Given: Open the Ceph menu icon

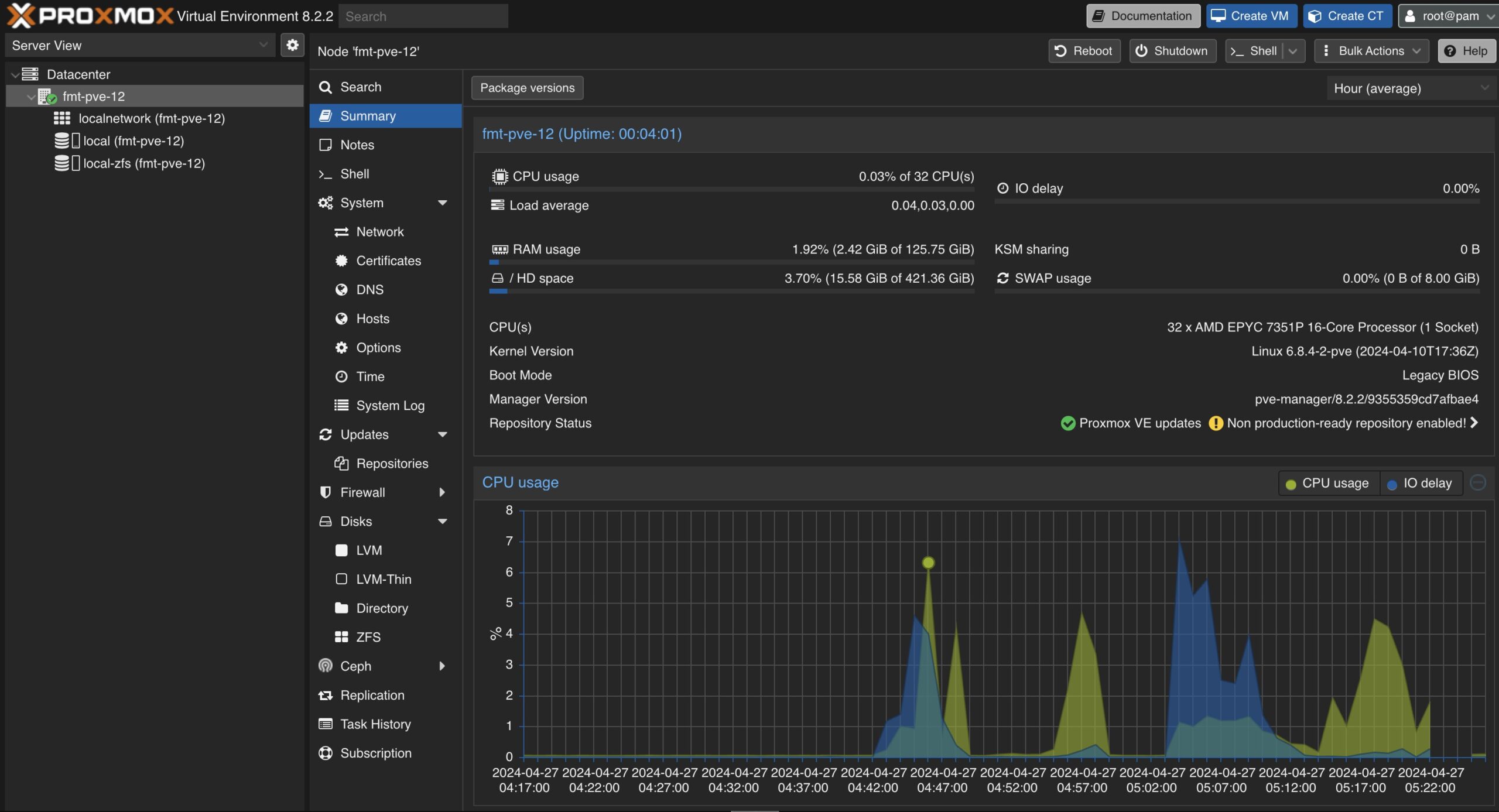Looking at the screenshot, I should [x=326, y=666].
